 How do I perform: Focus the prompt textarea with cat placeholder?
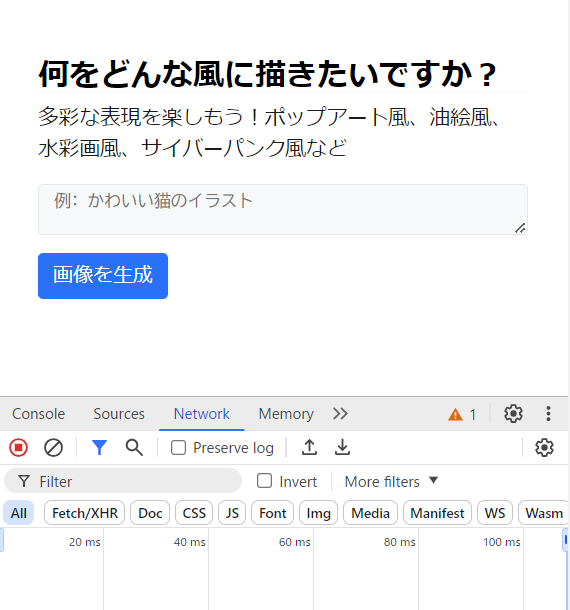pyautogui.click(x=283, y=210)
